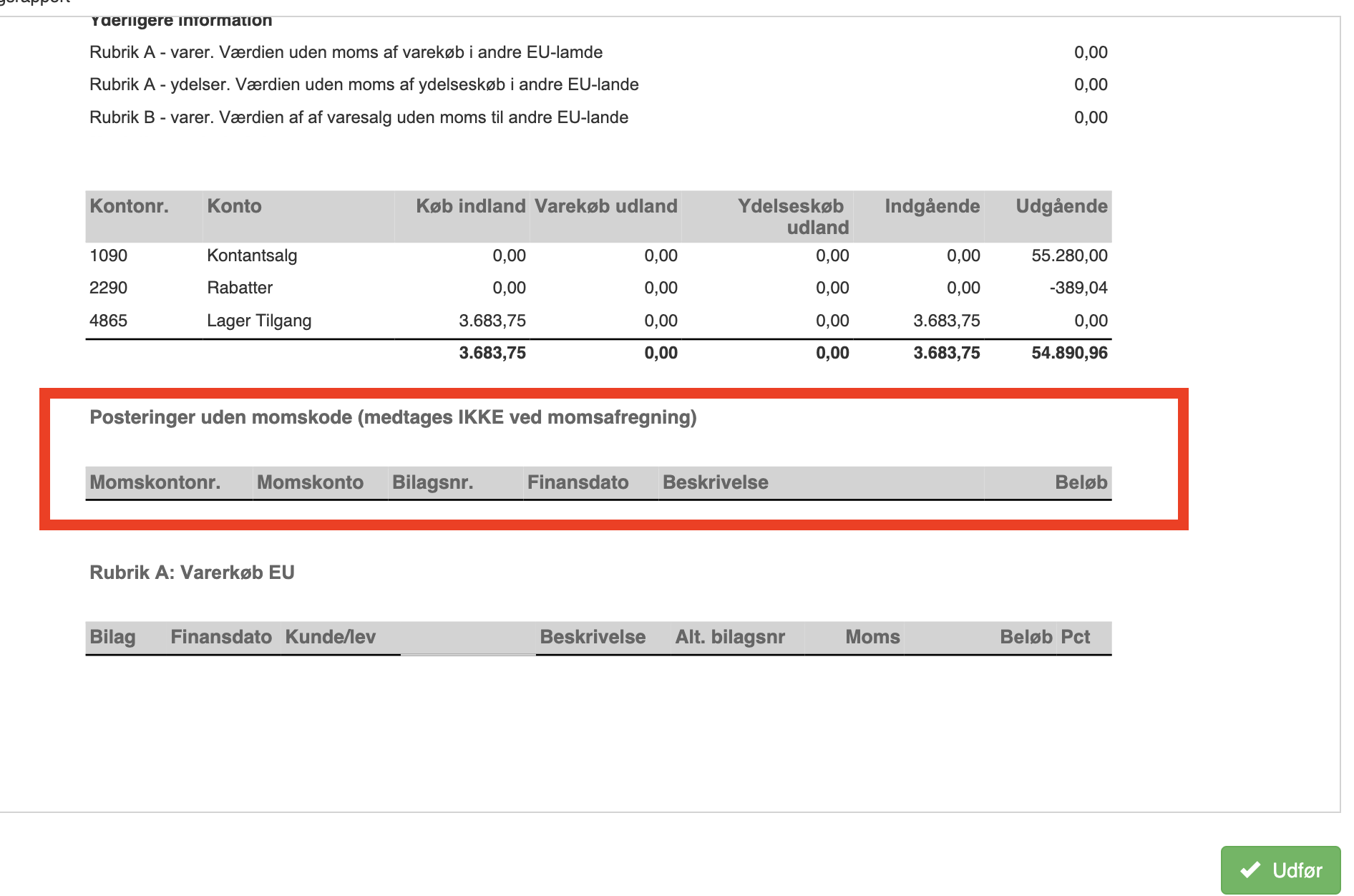Screen dimensions: 1354x896
Task: Select account number 4865
Action: tap(108, 321)
